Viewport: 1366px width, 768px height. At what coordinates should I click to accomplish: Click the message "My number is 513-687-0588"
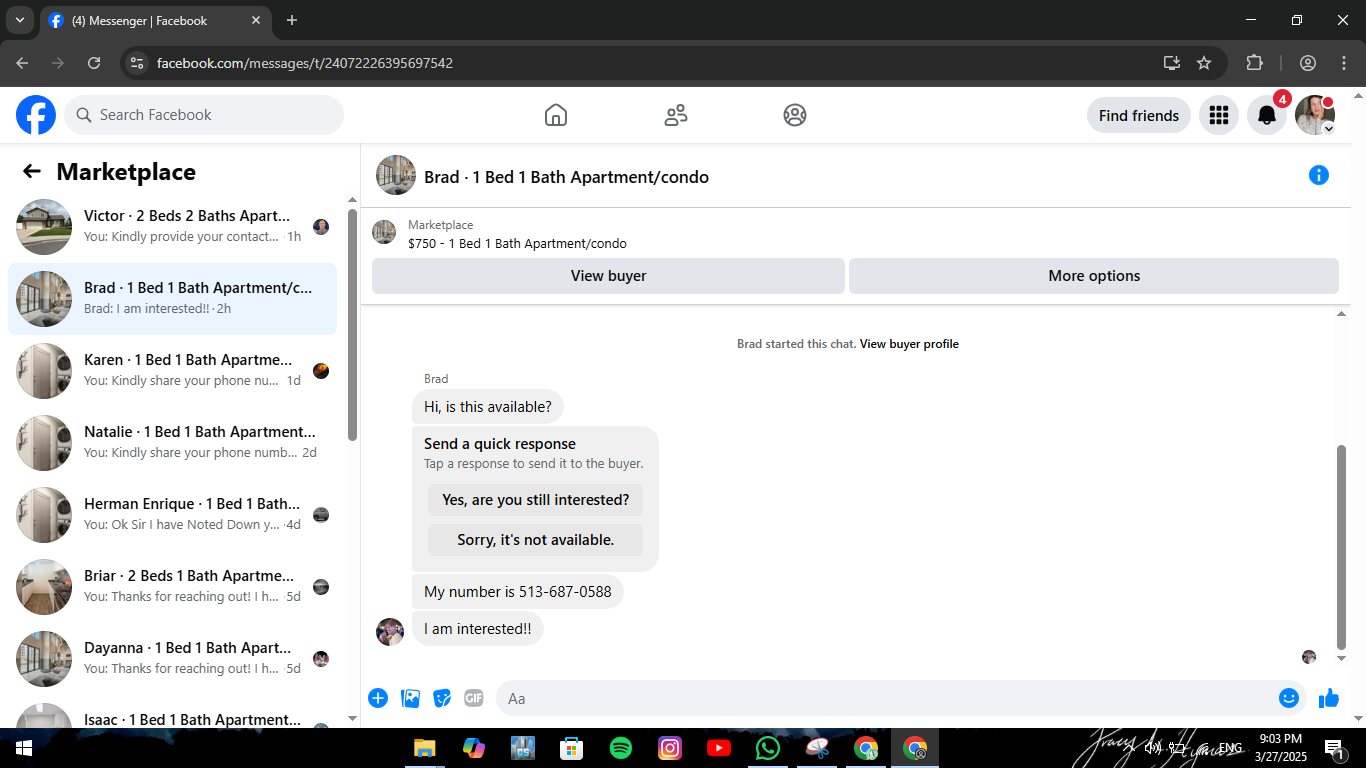518,591
